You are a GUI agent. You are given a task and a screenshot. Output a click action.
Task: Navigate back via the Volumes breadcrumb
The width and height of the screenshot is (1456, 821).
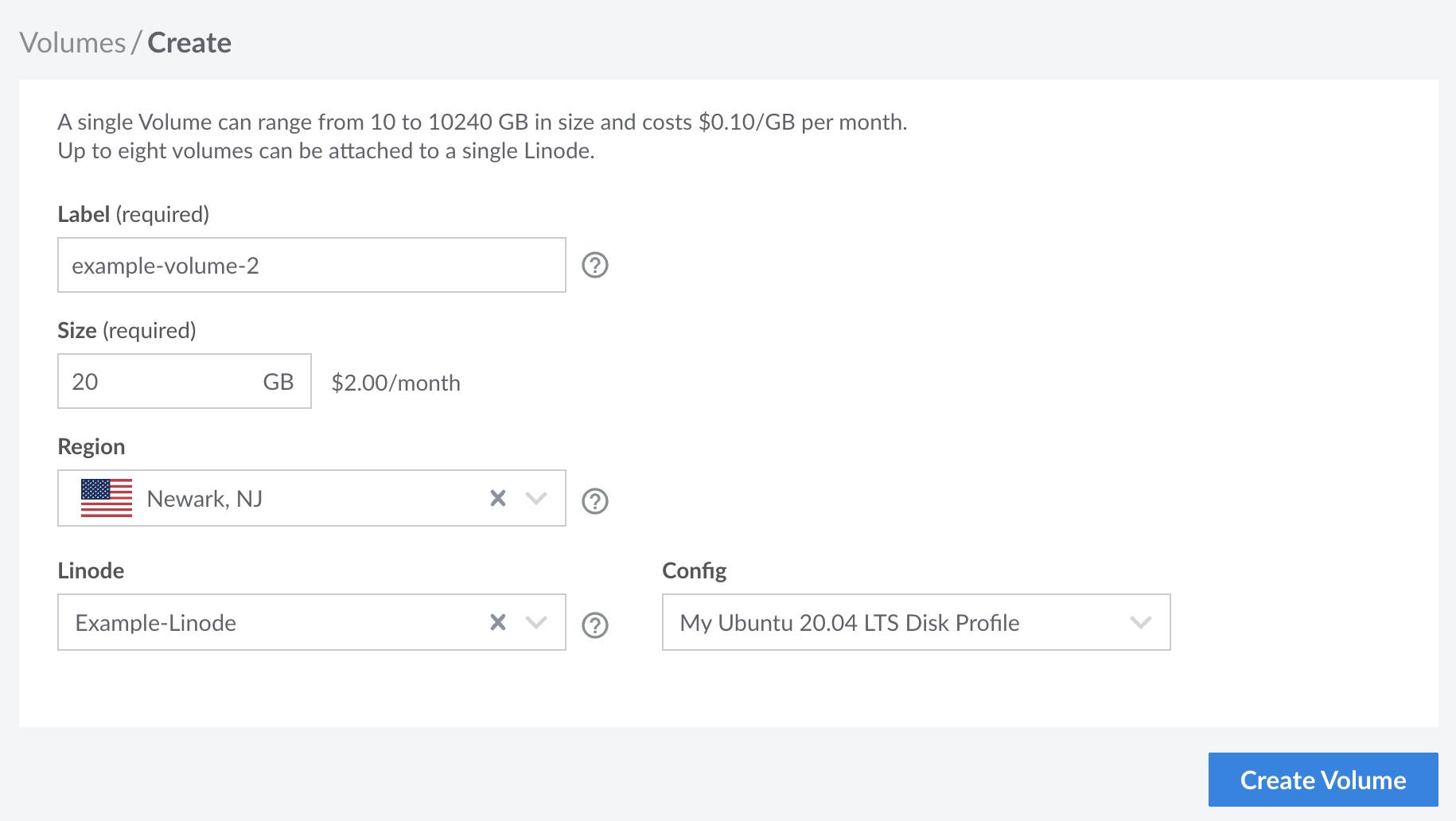pyautogui.click(x=72, y=42)
